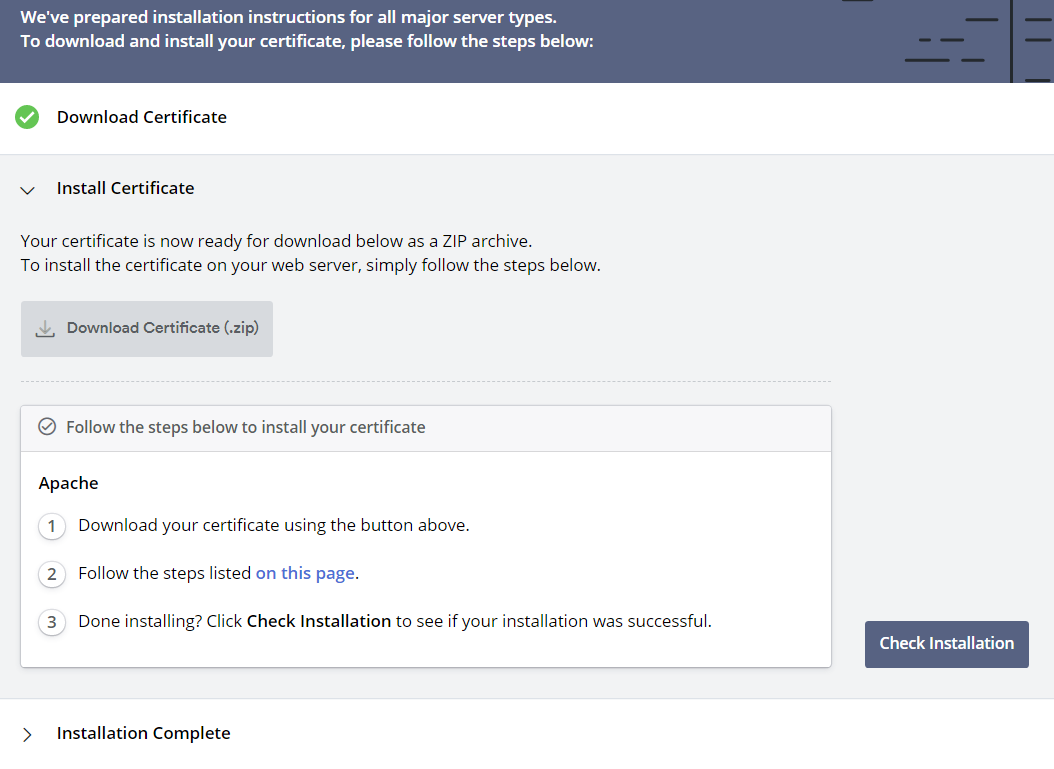Click the 'We've prepared installation instructions' banner text
Screen dimensions: 1054x769
tap(288, 18)
